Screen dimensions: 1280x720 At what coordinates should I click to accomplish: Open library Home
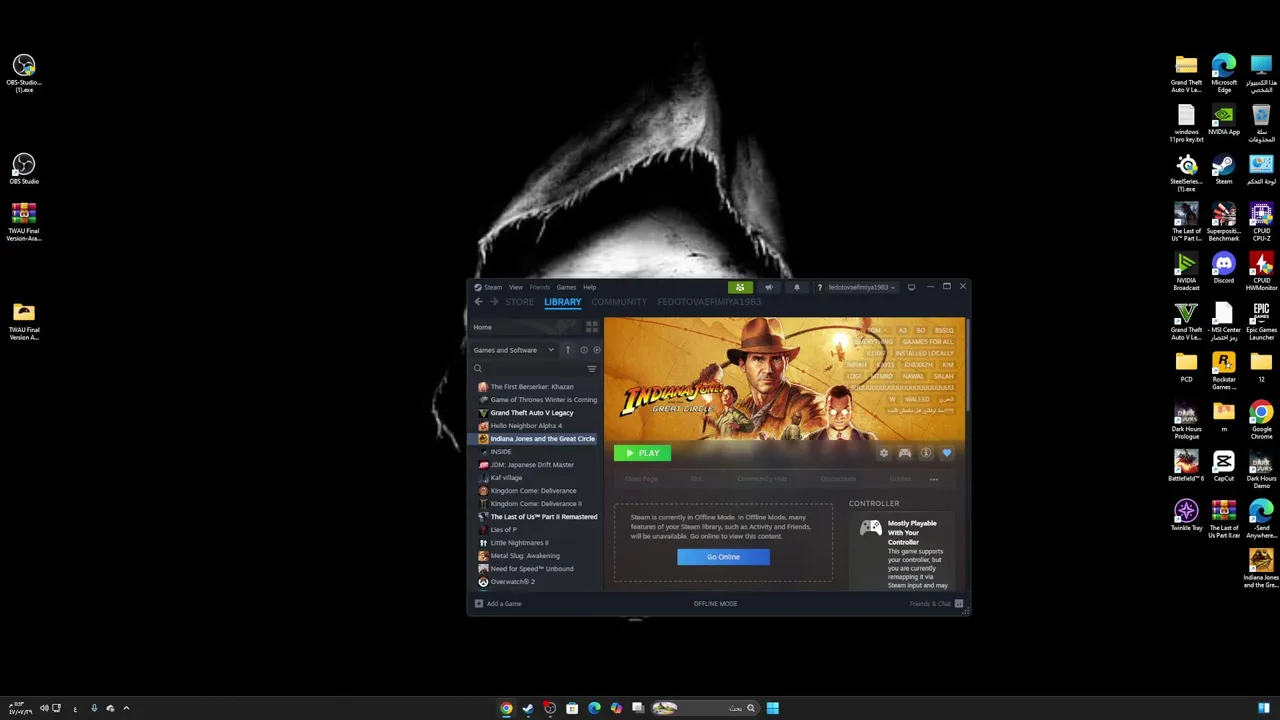482,327
